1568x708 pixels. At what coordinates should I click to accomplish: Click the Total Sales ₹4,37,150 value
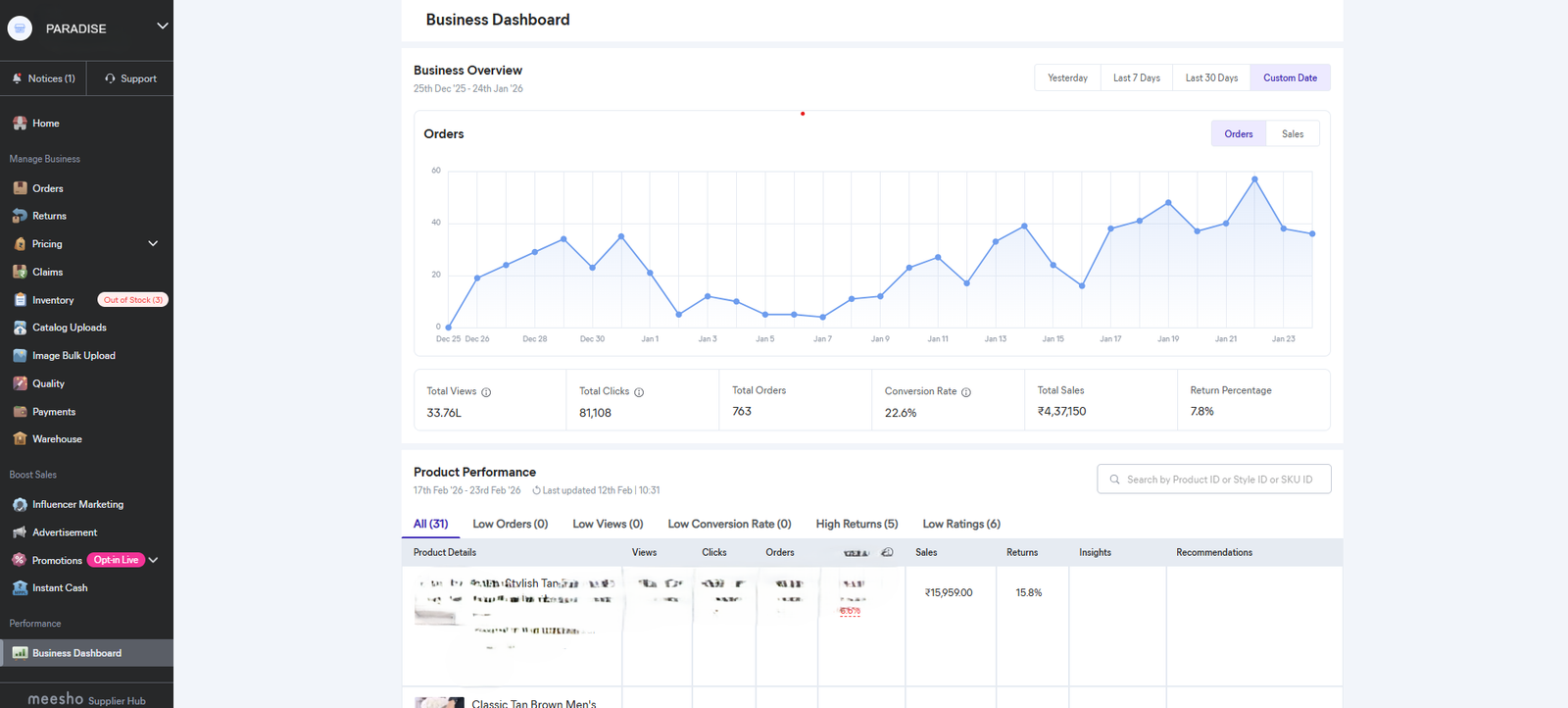(1061, 412)
